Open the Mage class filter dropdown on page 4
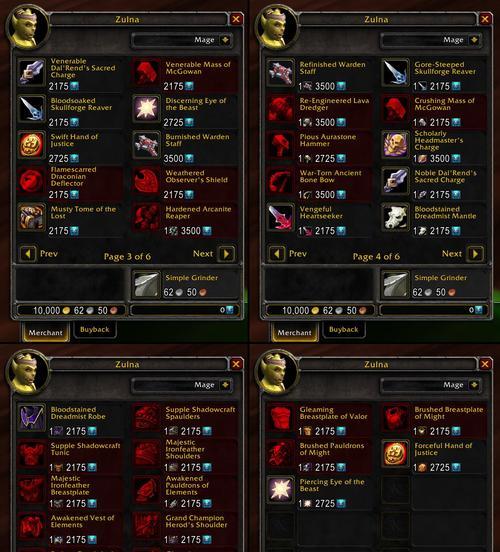The height and width of the screenshot is (552, 500). 474,40
